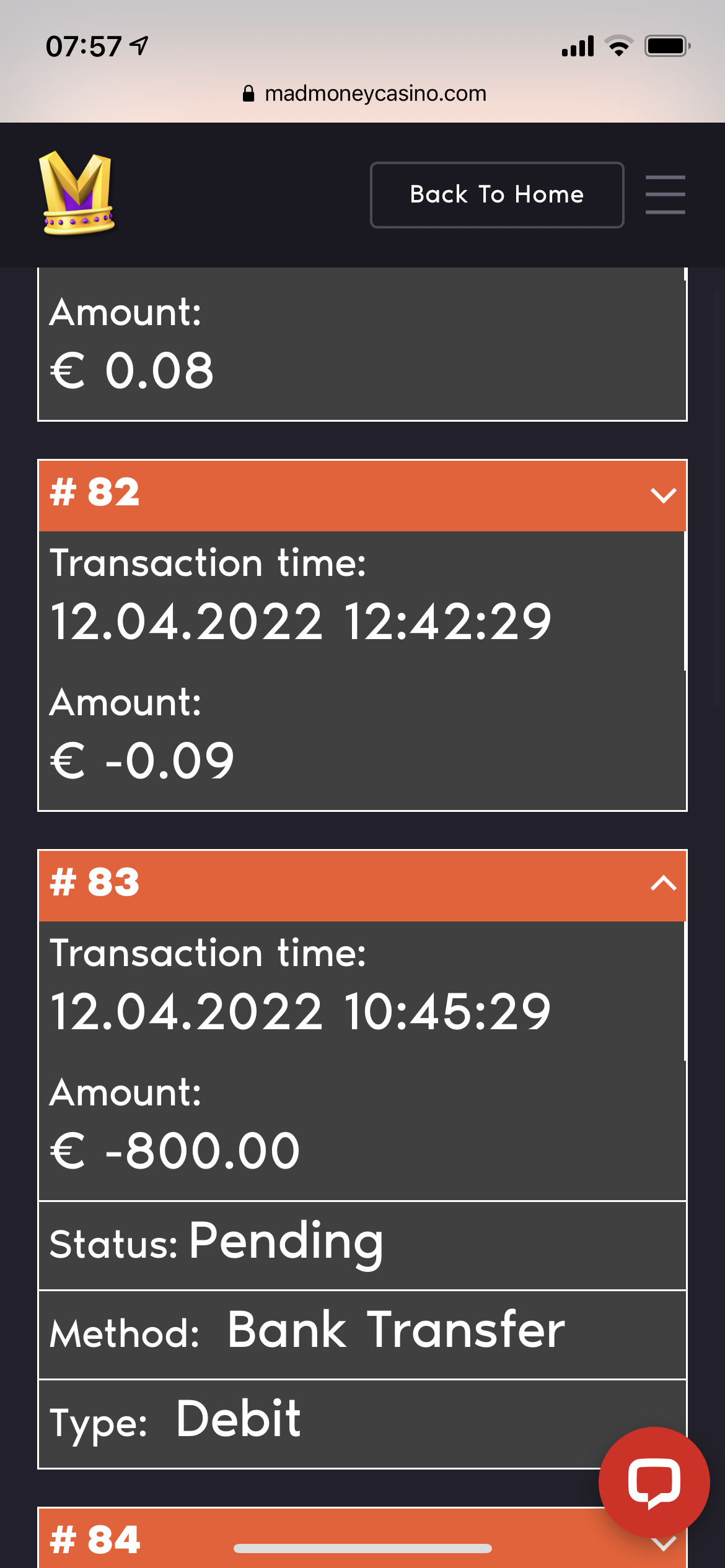This screenshot has width=725, height=1568.
Task: Tap the madmoneycasino.com address bar
Action: [374, 94]
